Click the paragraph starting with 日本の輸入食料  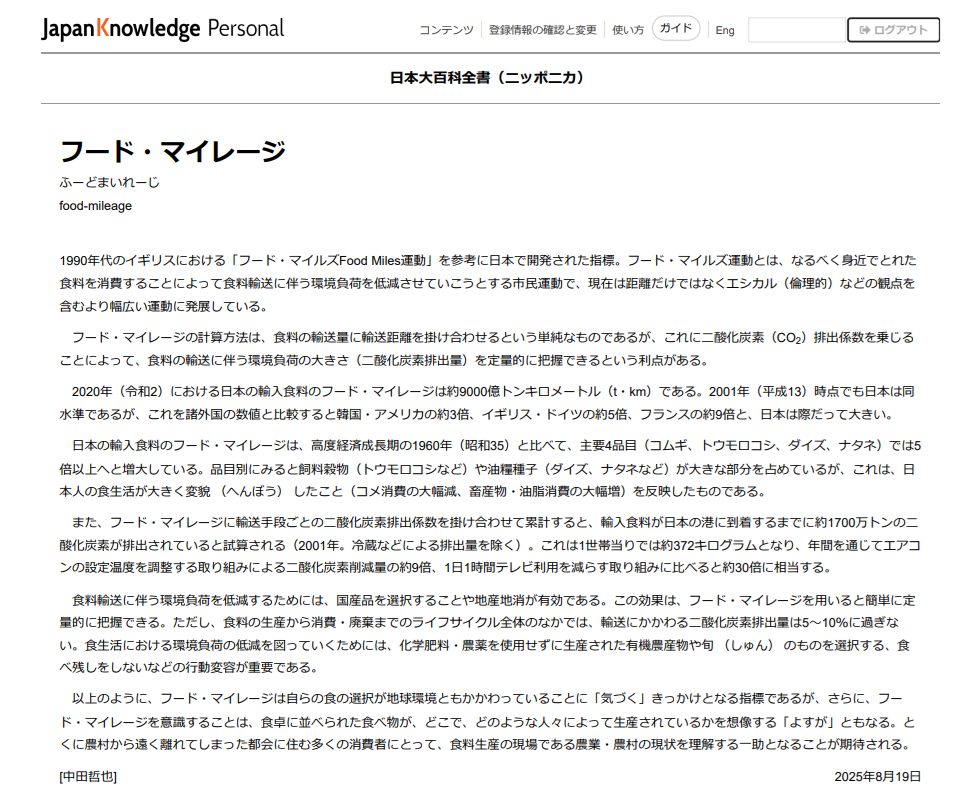[487, 467]
